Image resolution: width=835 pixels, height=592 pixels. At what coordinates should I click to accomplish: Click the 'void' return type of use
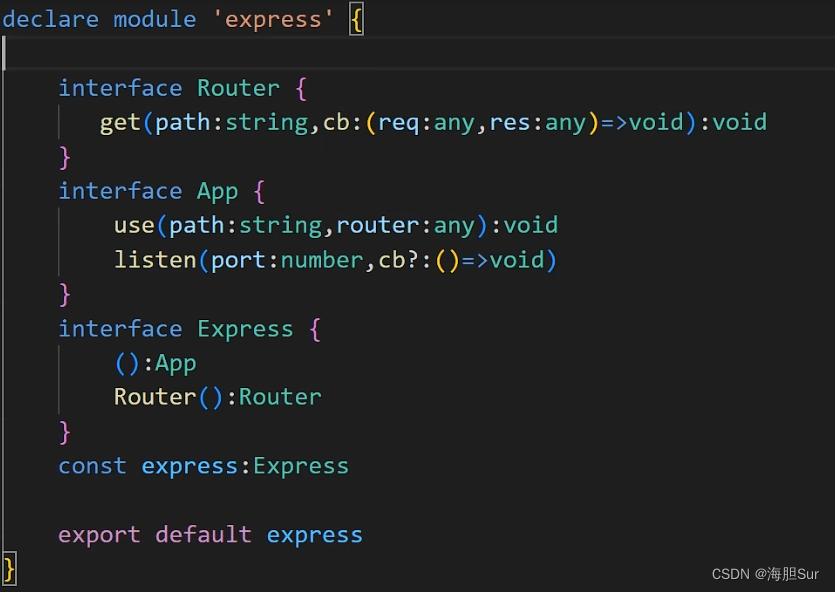(x=531, y=225)
